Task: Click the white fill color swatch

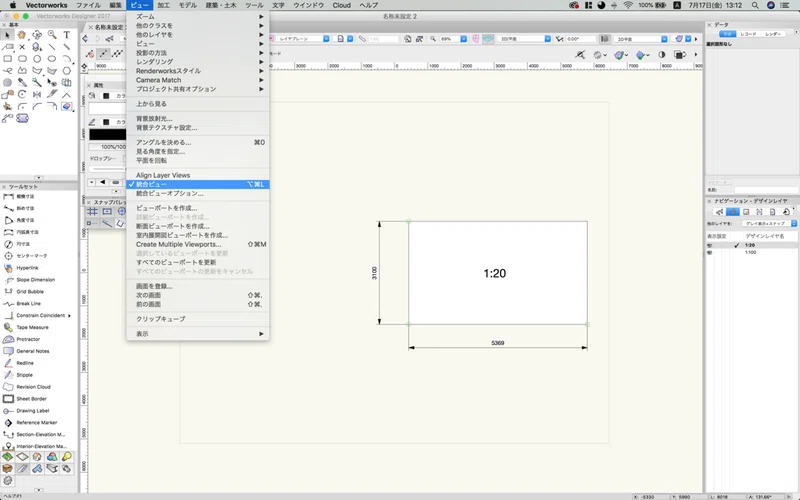Action: point(107,108)
